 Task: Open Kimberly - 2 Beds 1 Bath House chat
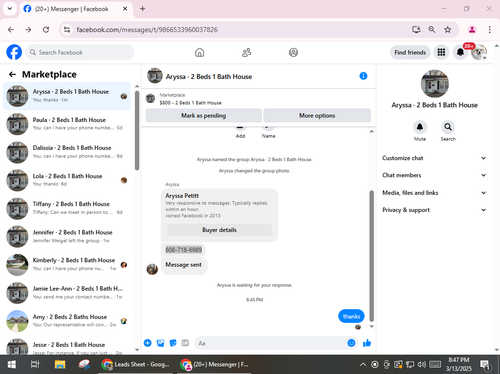[67, 265]
